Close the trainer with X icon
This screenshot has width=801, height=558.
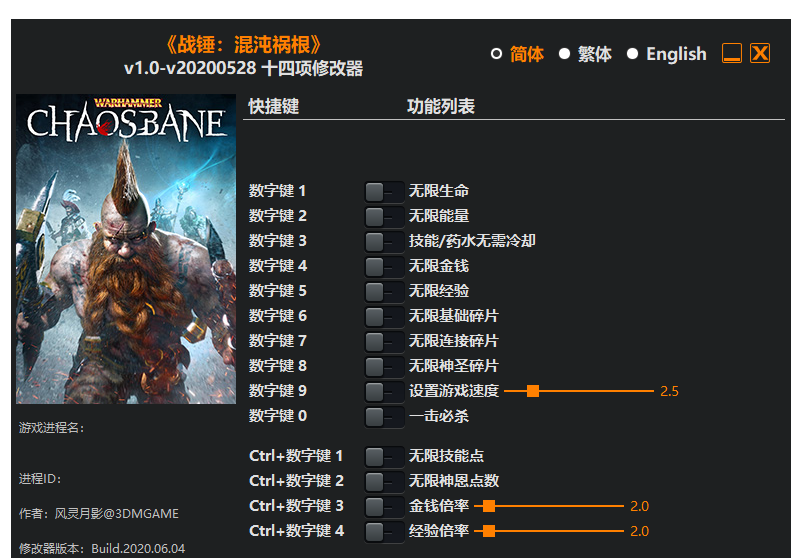pos(760,53)
